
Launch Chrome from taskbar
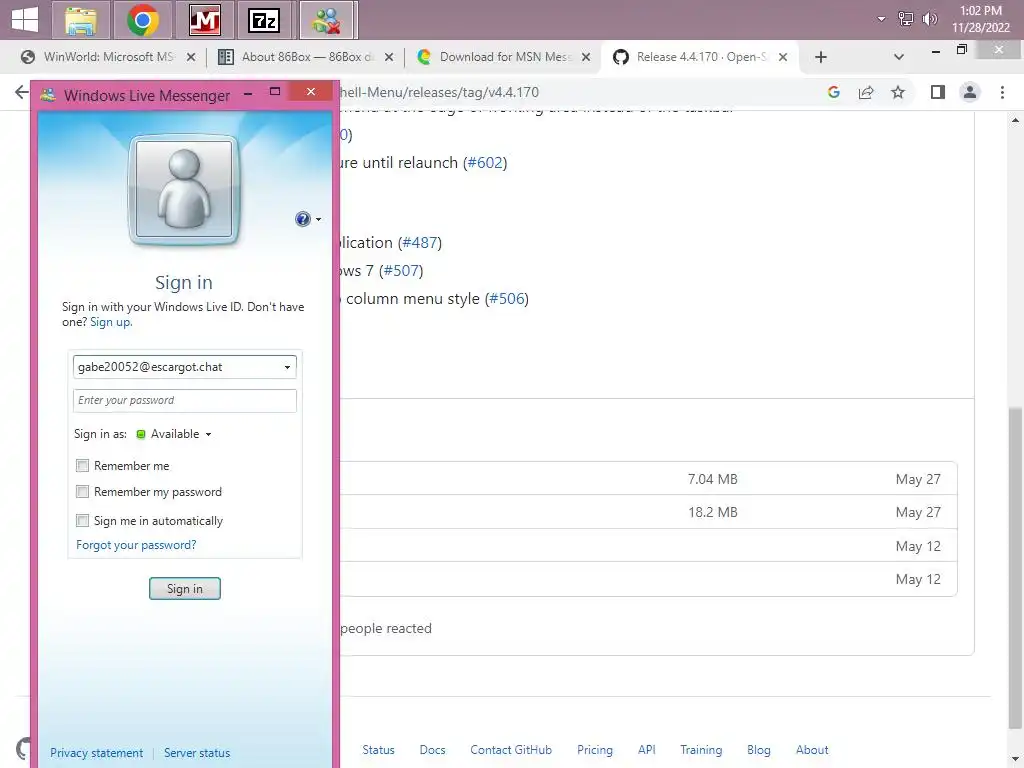(x=142, y=20)
